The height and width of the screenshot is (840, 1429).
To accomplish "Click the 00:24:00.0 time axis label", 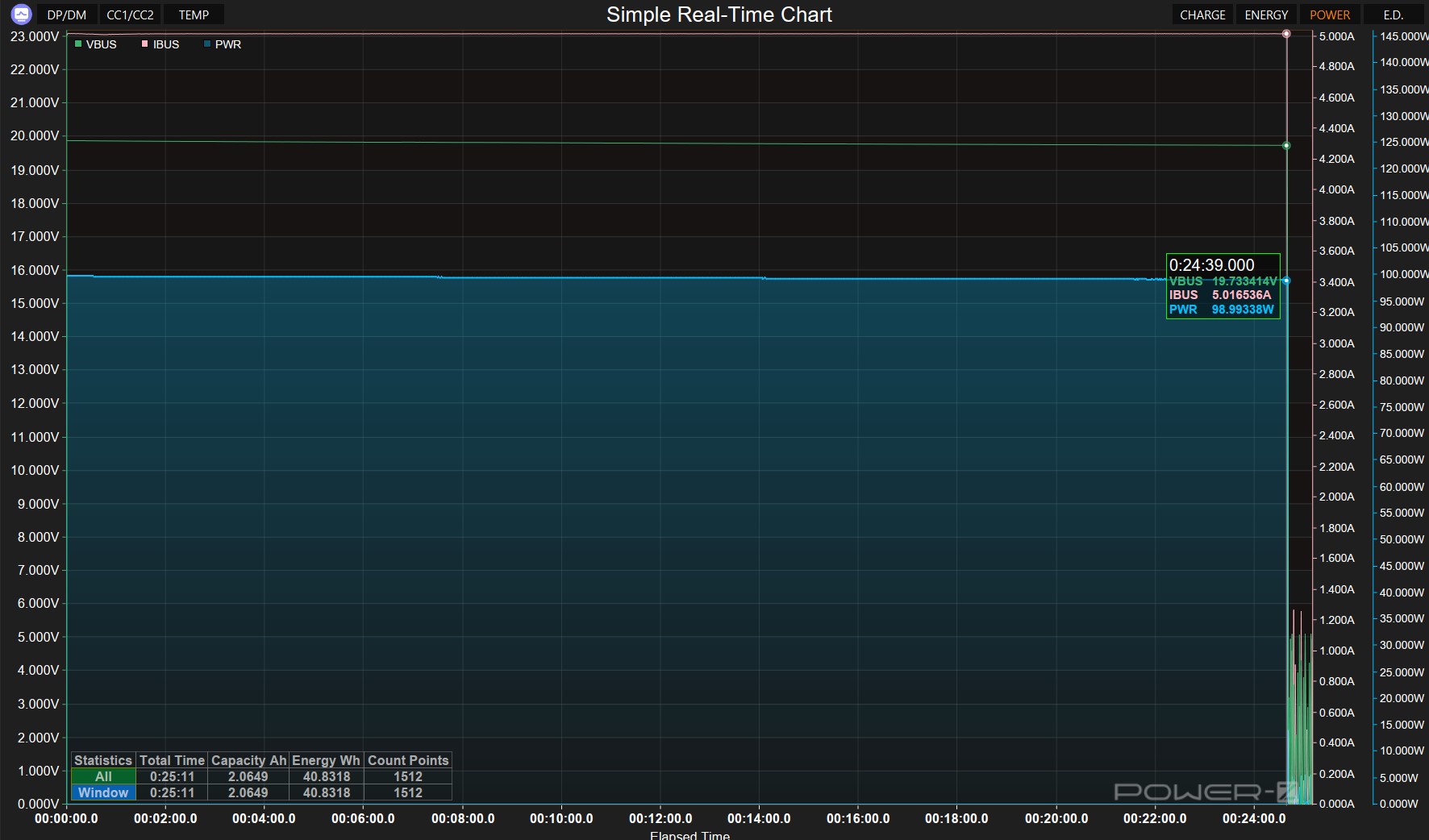I will [x=1254, y=818].
